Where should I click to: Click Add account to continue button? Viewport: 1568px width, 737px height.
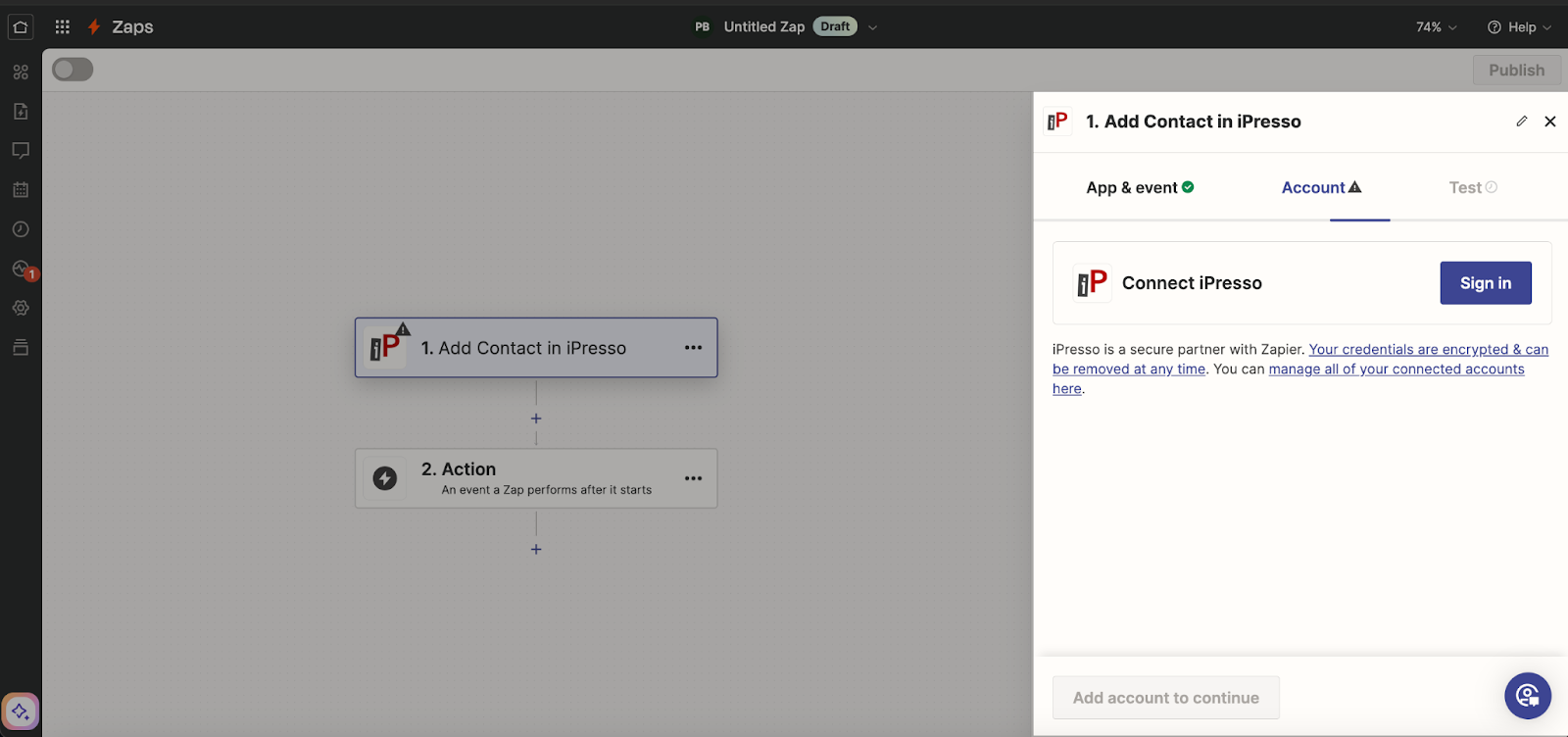[x=1166, y=698]
